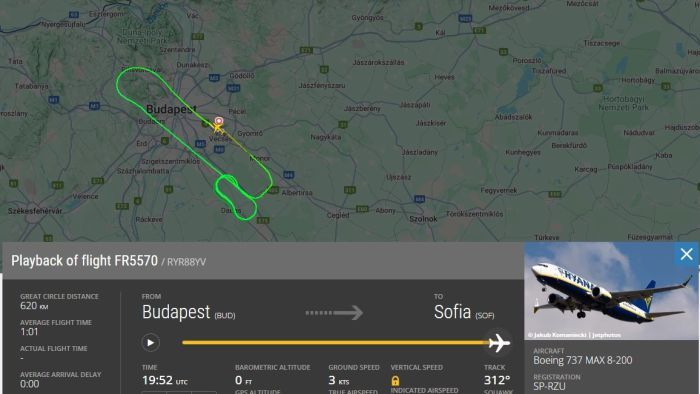700x394 pixels.
Task: Play the flight FR5570 playback
Action: (x=150, y=343)
